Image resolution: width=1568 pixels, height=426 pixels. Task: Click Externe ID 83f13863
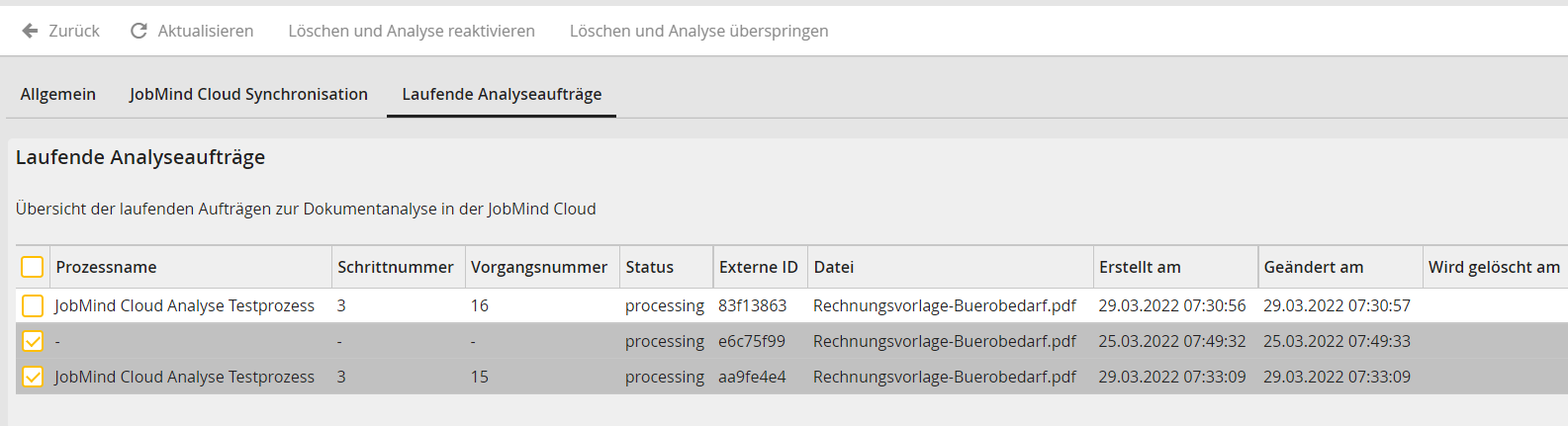coord(753,305)
